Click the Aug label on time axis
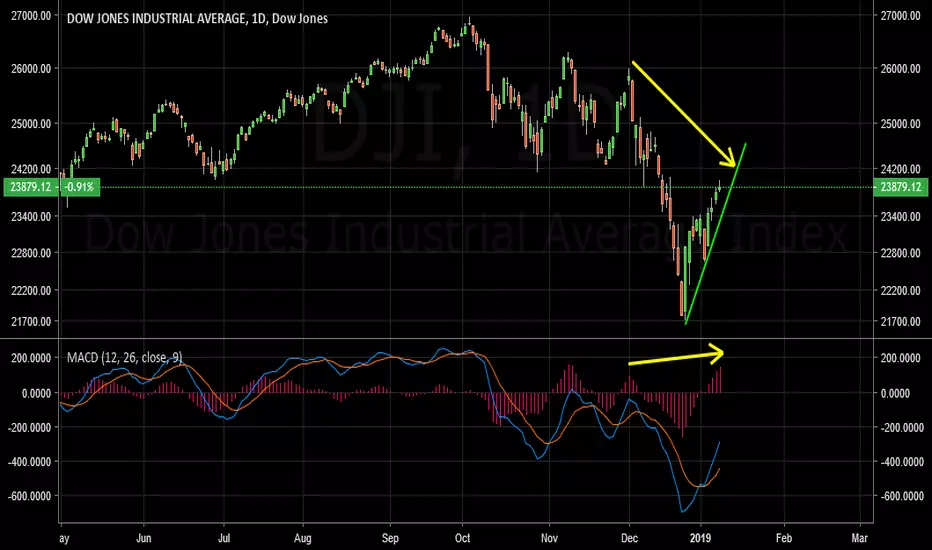The image size is (932, 550). pyautogui.click(x=303, y=538)
